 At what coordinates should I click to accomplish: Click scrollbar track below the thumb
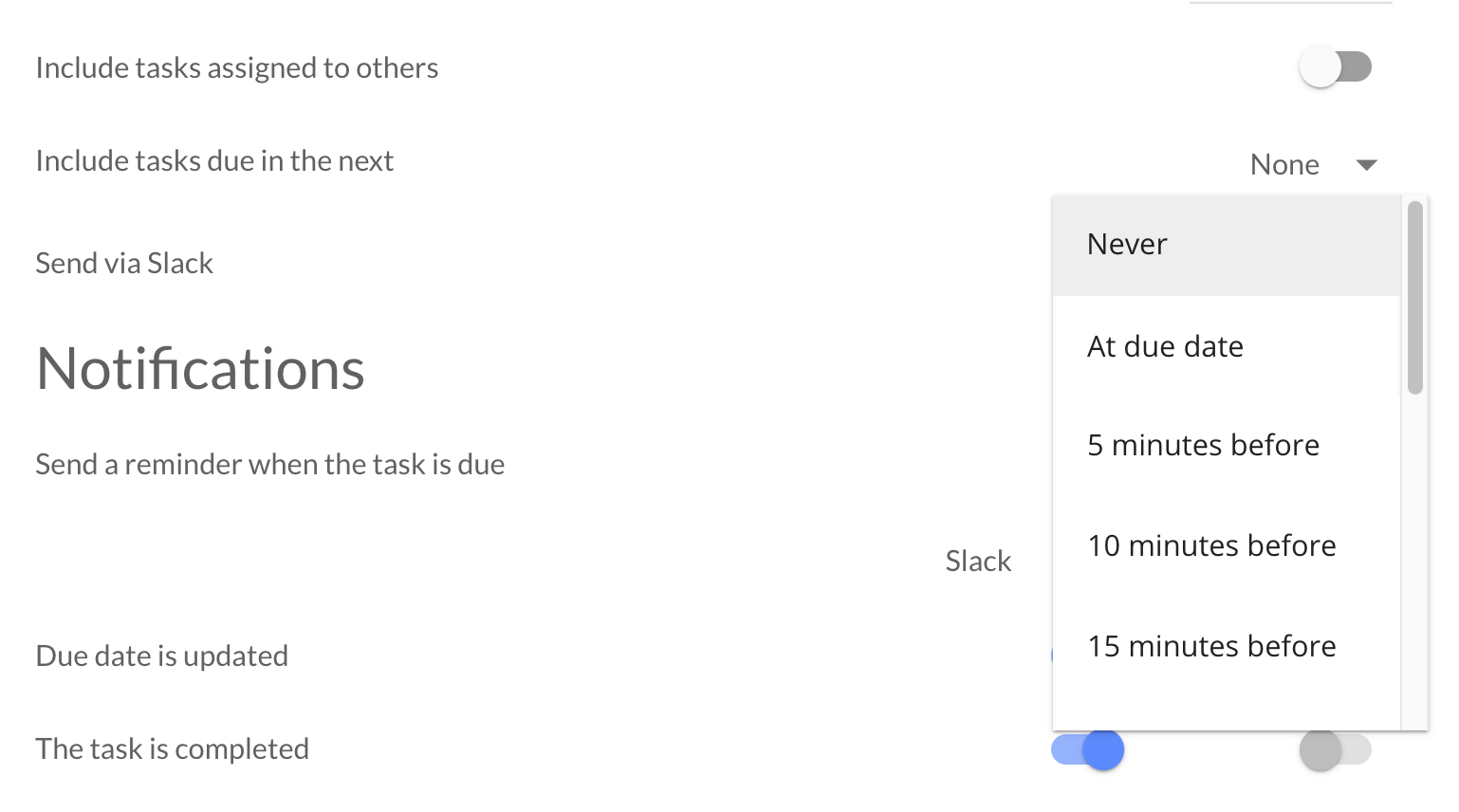1414,562
